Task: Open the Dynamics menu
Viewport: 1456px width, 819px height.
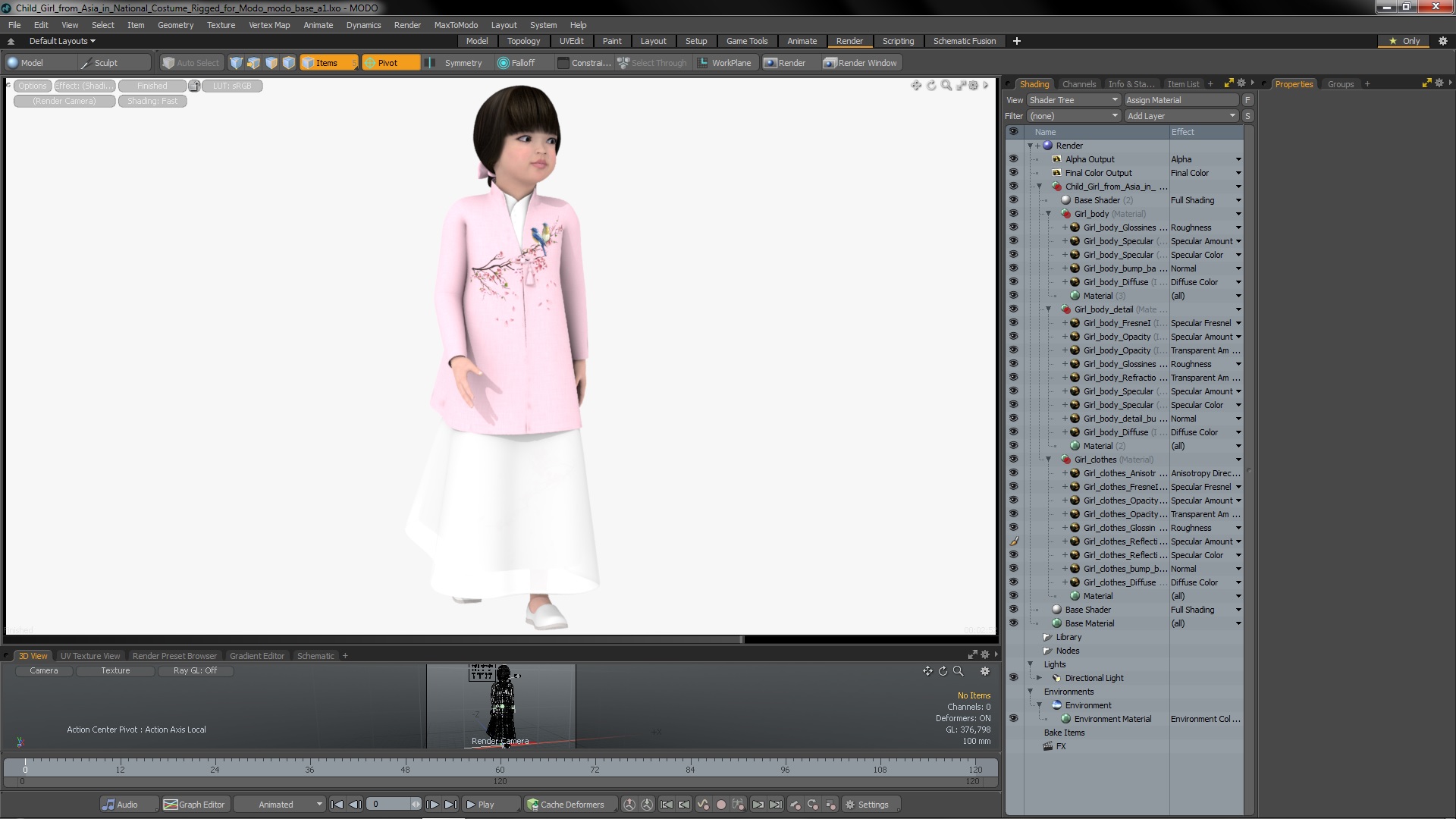Action: [363, 25]
